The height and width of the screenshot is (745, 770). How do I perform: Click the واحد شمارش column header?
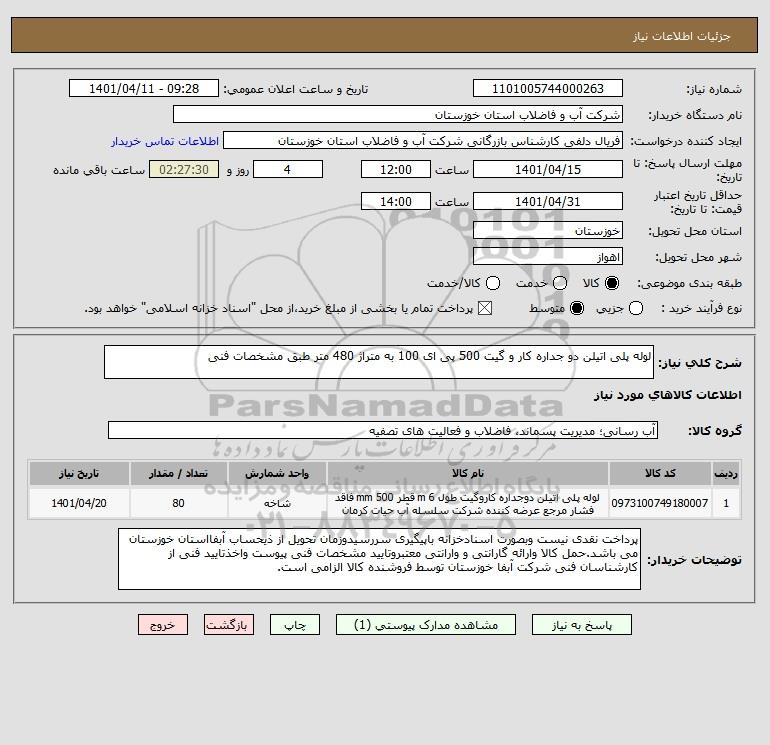277,473
